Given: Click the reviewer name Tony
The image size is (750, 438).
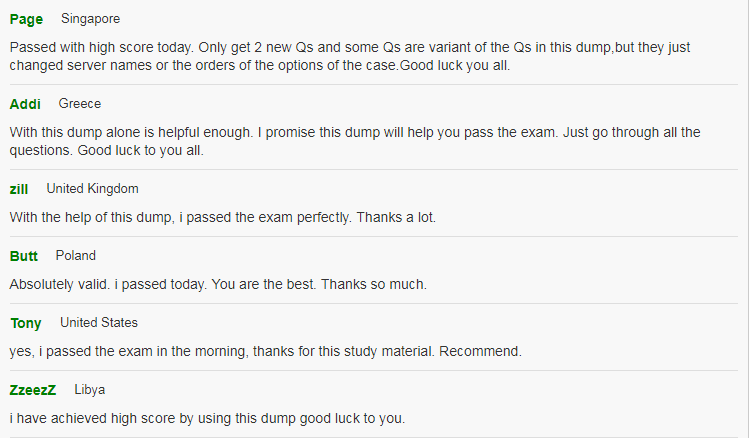Looking at the screenshot, I should tap(26, 324).
